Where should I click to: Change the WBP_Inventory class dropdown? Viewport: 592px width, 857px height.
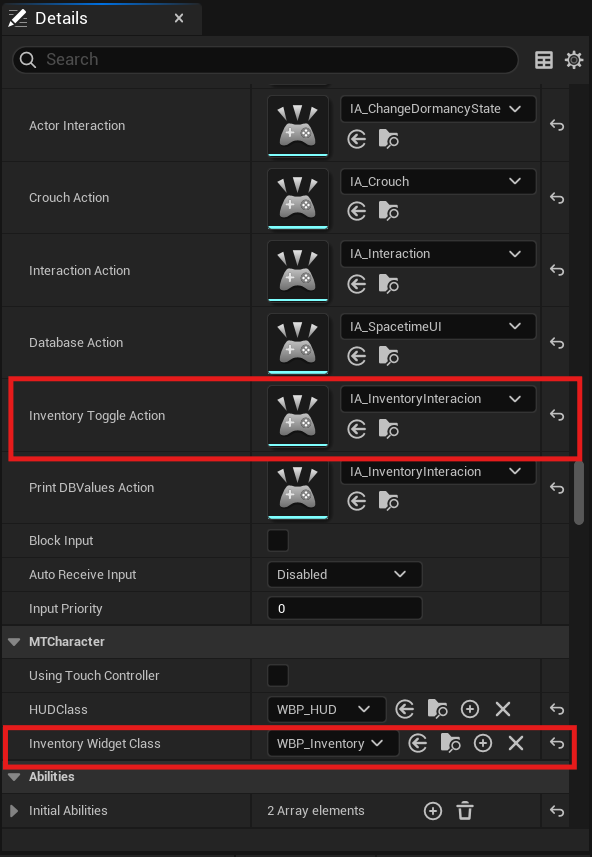coord(333,743)
